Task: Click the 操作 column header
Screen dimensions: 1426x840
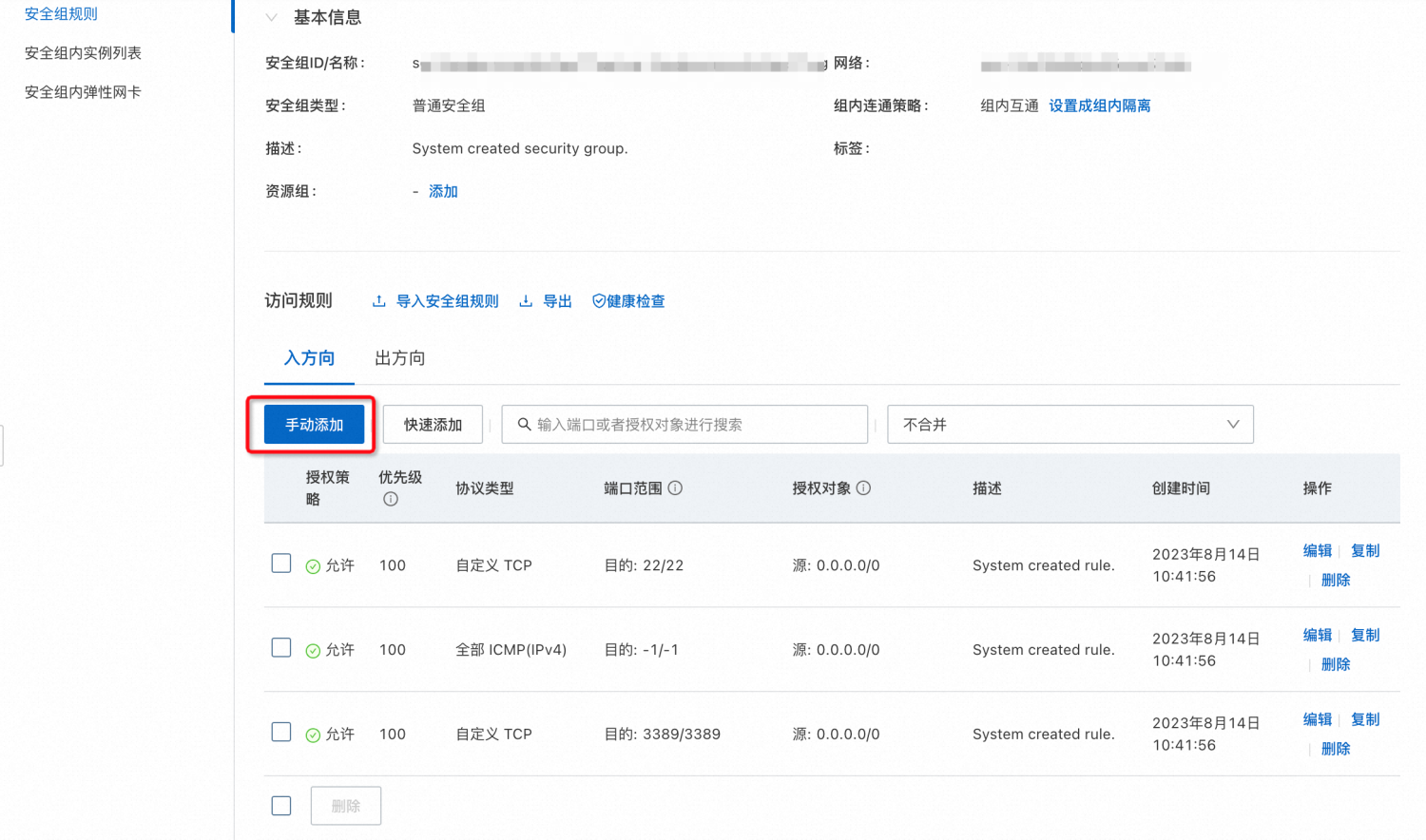Action: point(1317,488)
